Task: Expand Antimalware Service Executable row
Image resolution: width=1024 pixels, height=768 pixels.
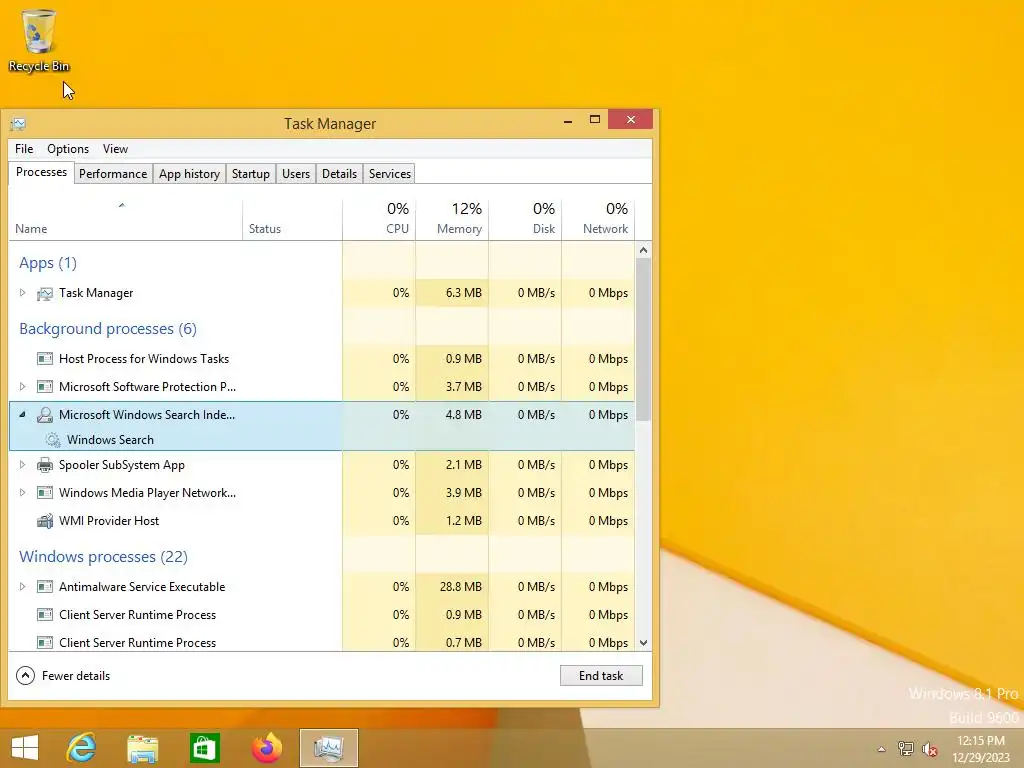Action: point(22,586)
